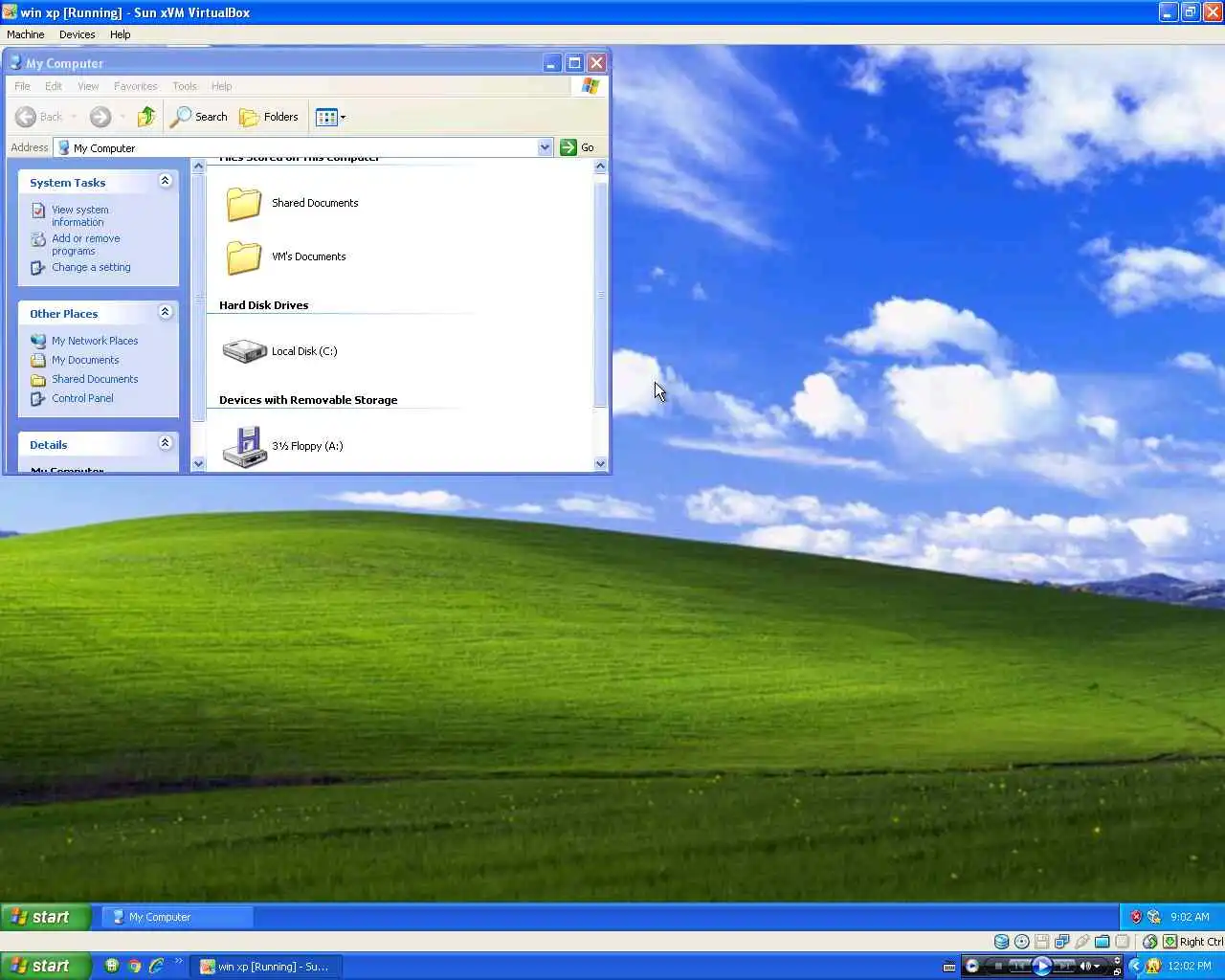Open the Views button menu
The height and width of the screenshot is (980, 1225).
pos(330,117)
